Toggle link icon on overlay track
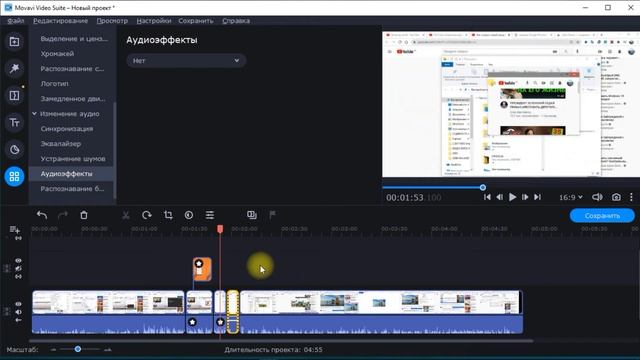The height and width of the screenshot is (360, 640). click(18, 277)
